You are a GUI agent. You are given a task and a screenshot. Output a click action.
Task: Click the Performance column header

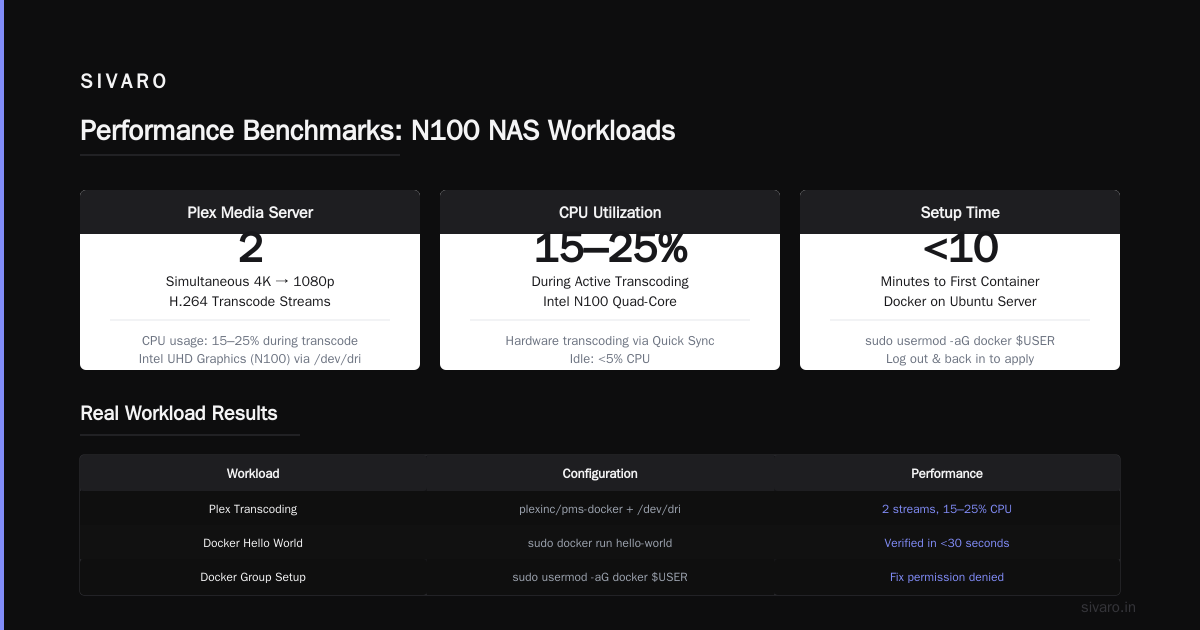coord(947,474)
